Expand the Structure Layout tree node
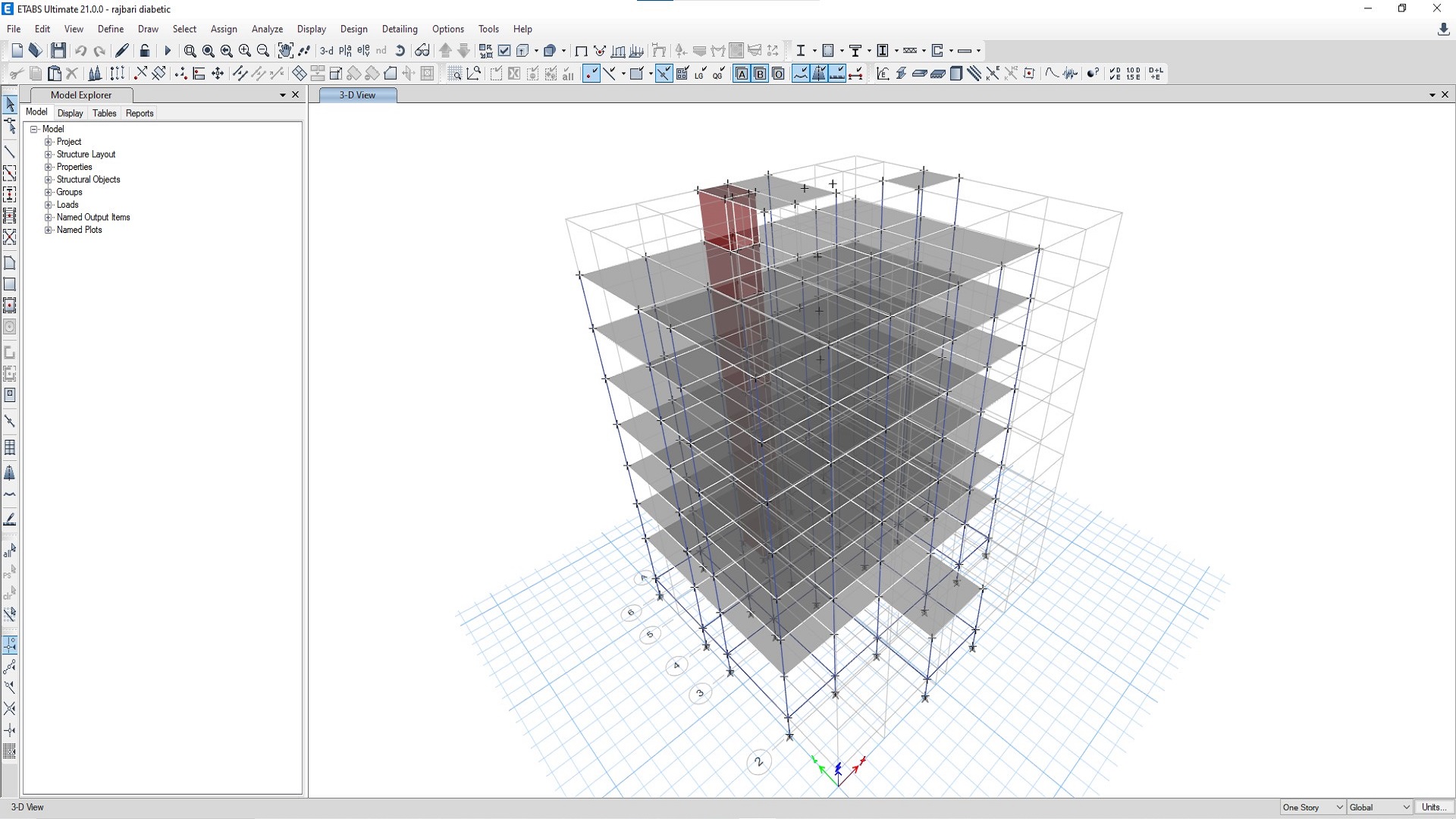 pos(49,154)
